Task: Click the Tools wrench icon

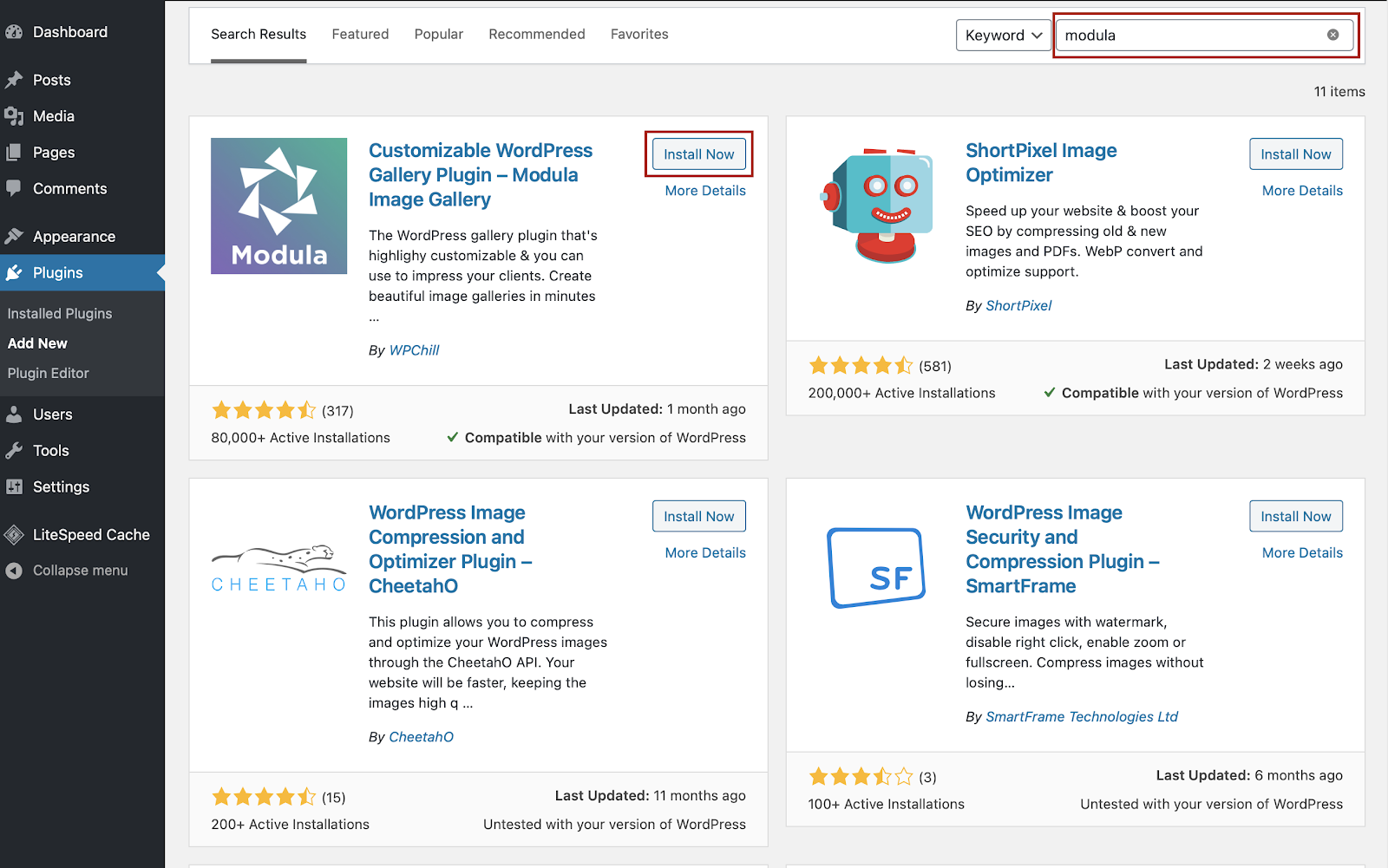Action: tap(14, 451)
